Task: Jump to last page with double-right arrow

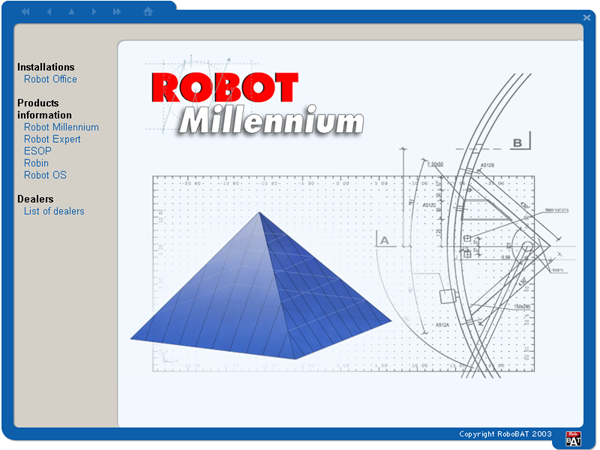Action: pos(117,12)
